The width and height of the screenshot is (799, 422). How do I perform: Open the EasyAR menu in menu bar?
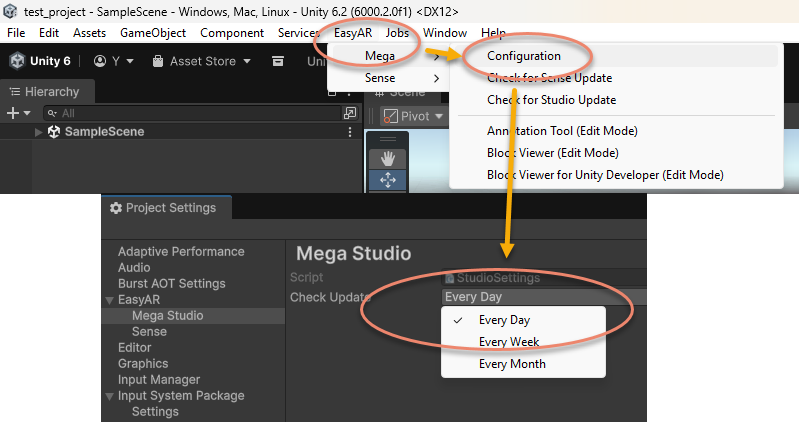coord(354,33)
